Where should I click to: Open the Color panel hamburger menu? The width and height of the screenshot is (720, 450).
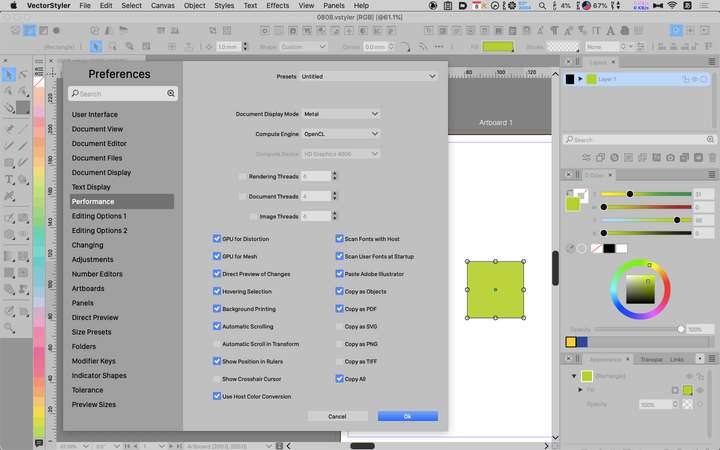pos(712,174)
